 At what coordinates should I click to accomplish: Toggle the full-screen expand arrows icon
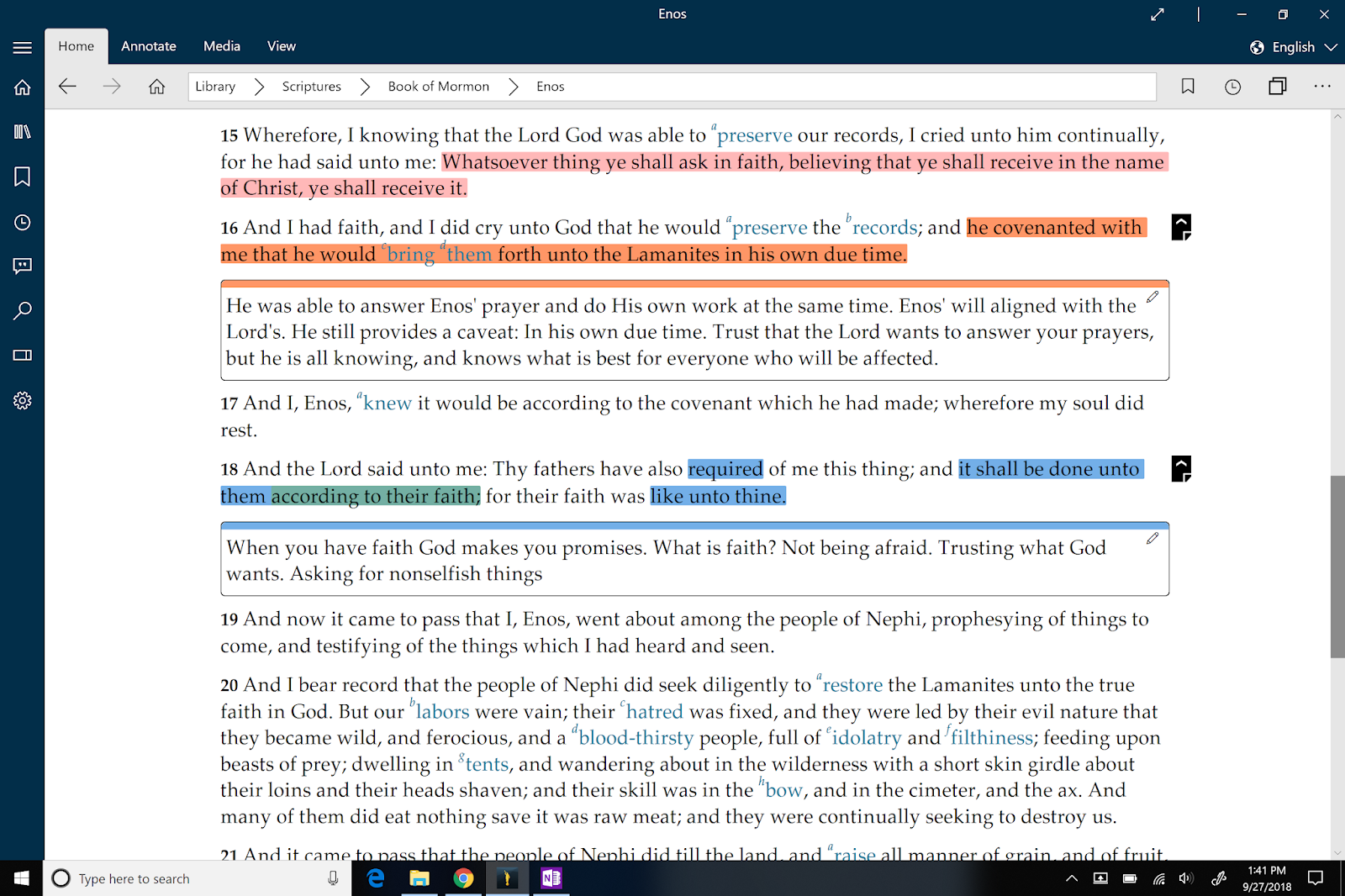click(1158, 14)
